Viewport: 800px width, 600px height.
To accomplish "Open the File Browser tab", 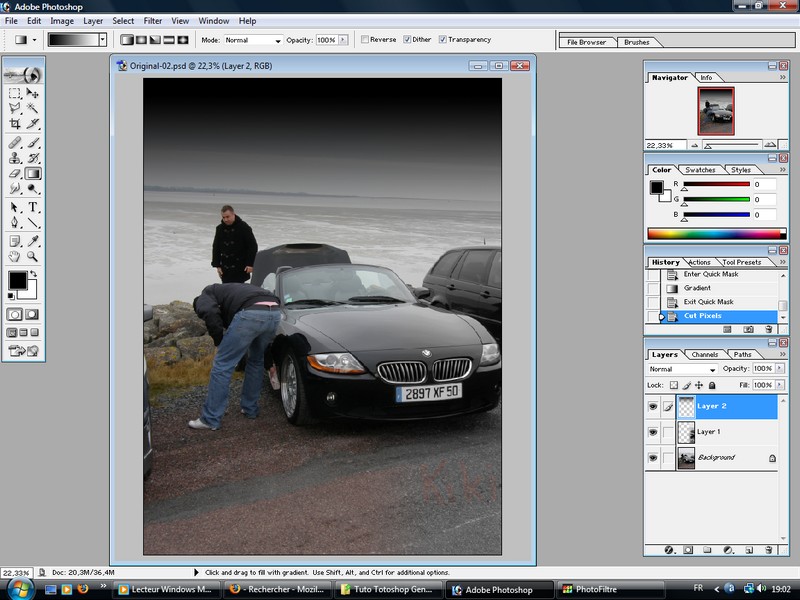I will pos(586,42).
